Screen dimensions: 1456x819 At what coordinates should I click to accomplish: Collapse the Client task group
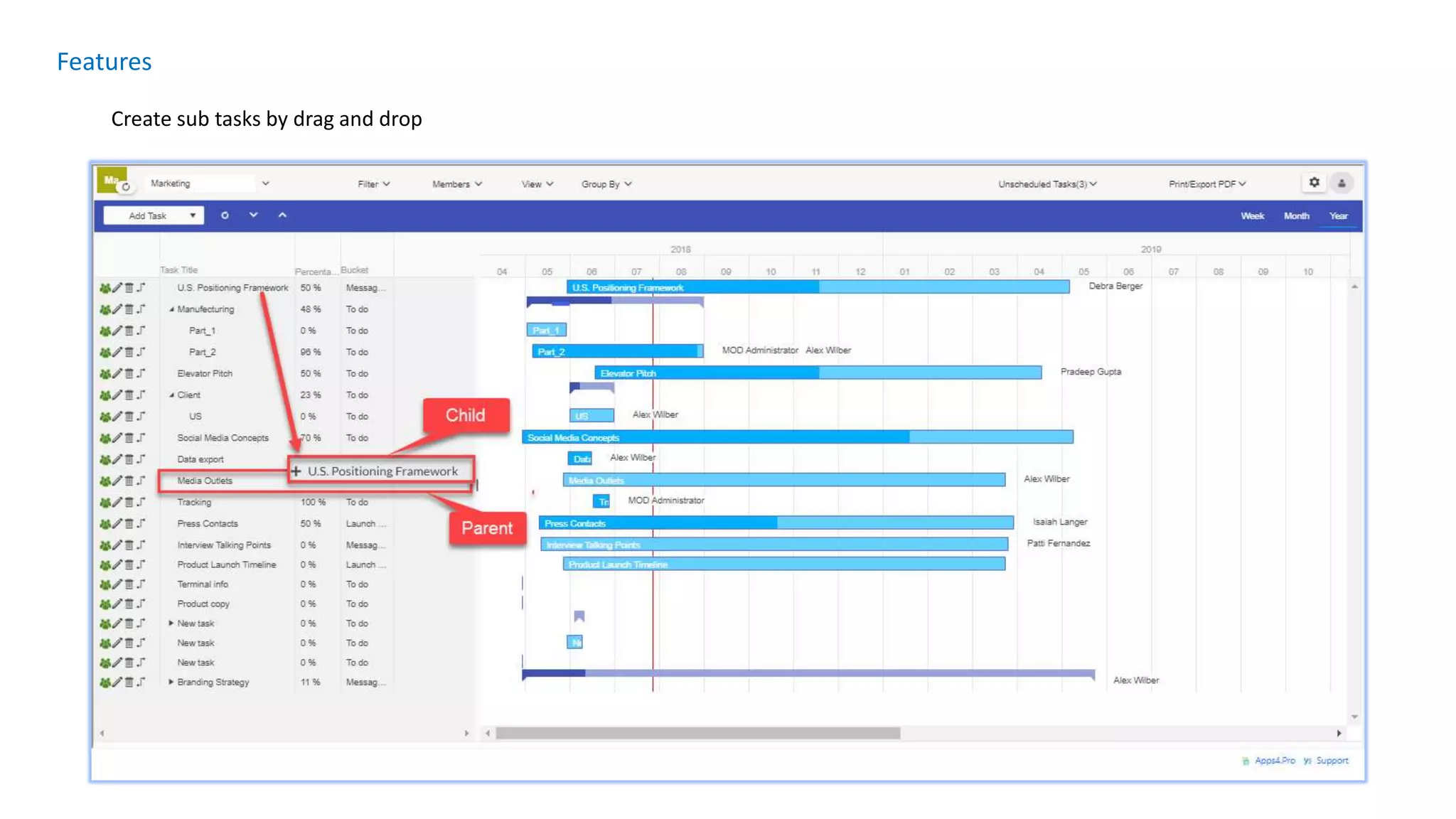[x=171, y=395]
